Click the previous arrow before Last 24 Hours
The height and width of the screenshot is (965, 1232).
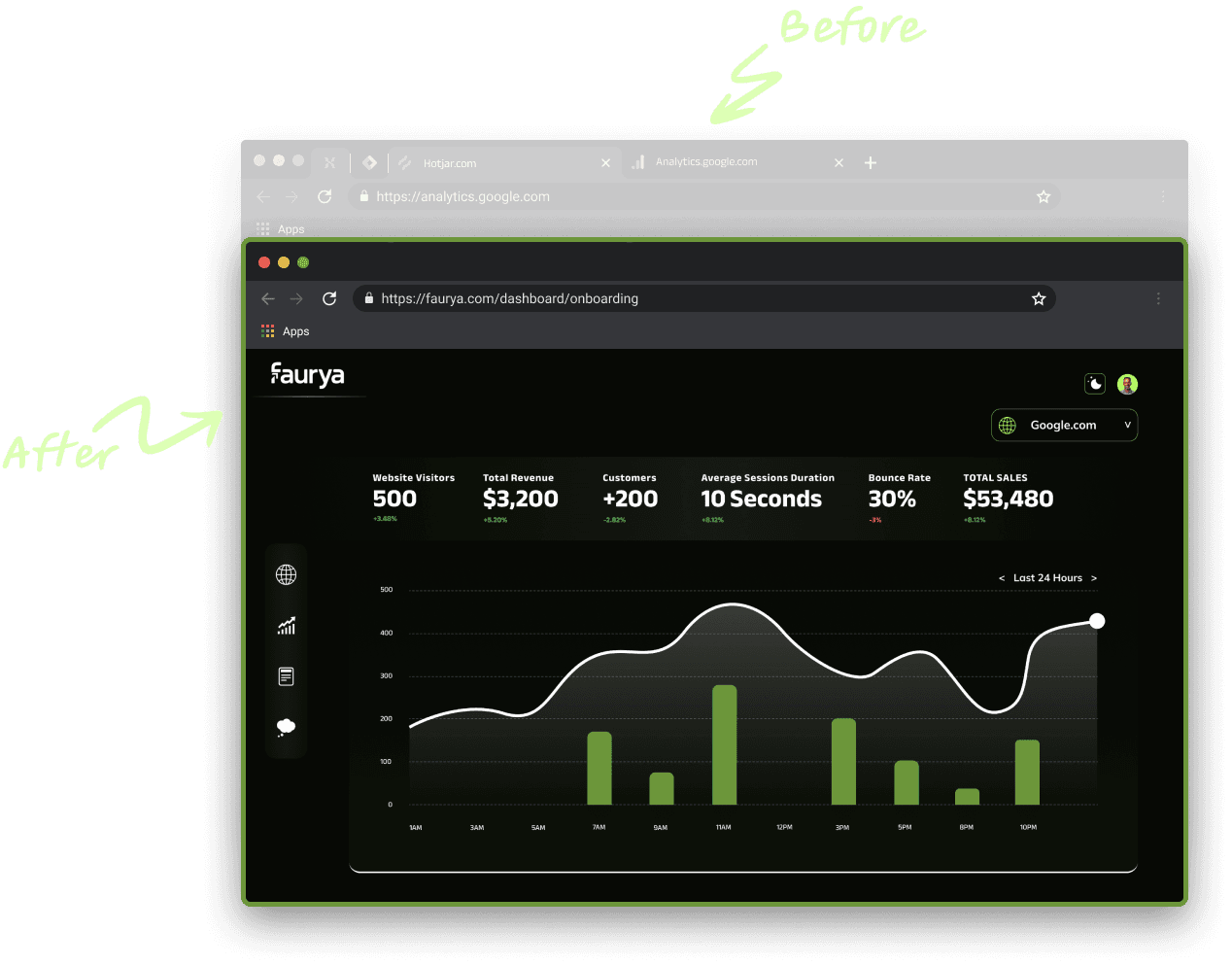point(1002,577)
